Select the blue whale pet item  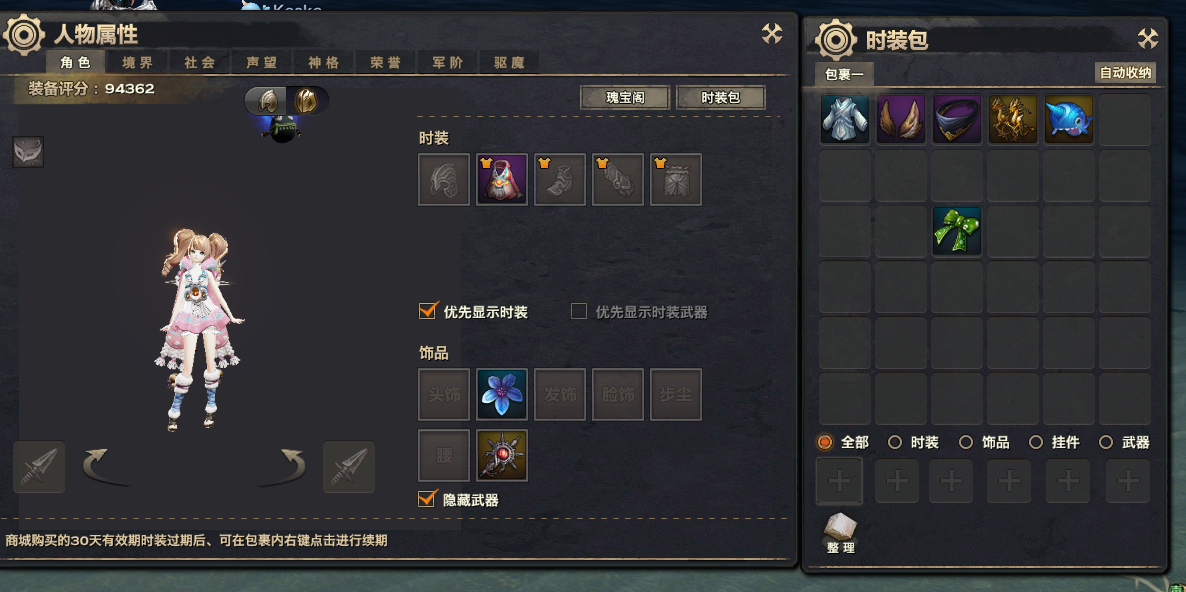click(1069, 119)
